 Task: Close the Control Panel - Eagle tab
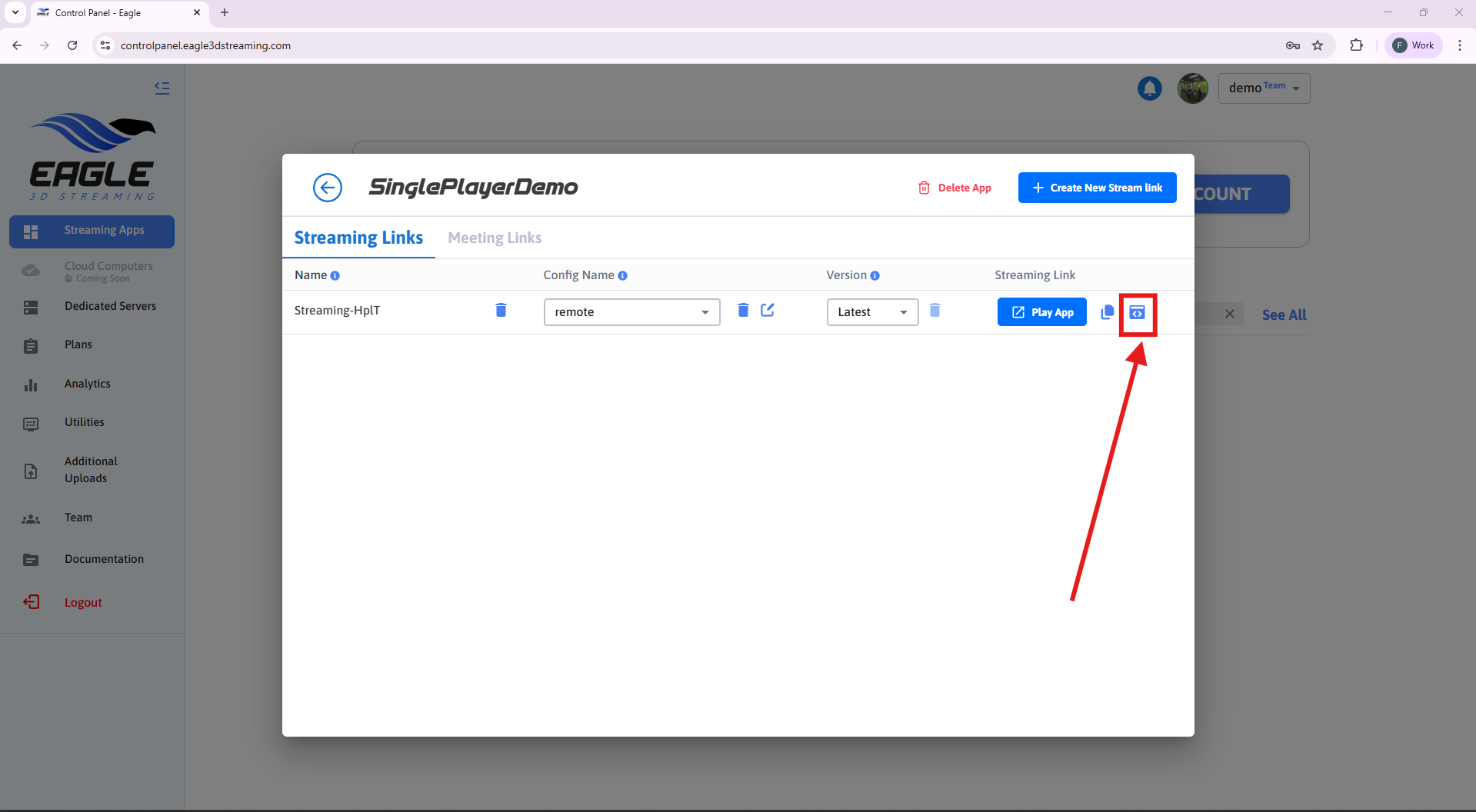(x=197, y=12)
